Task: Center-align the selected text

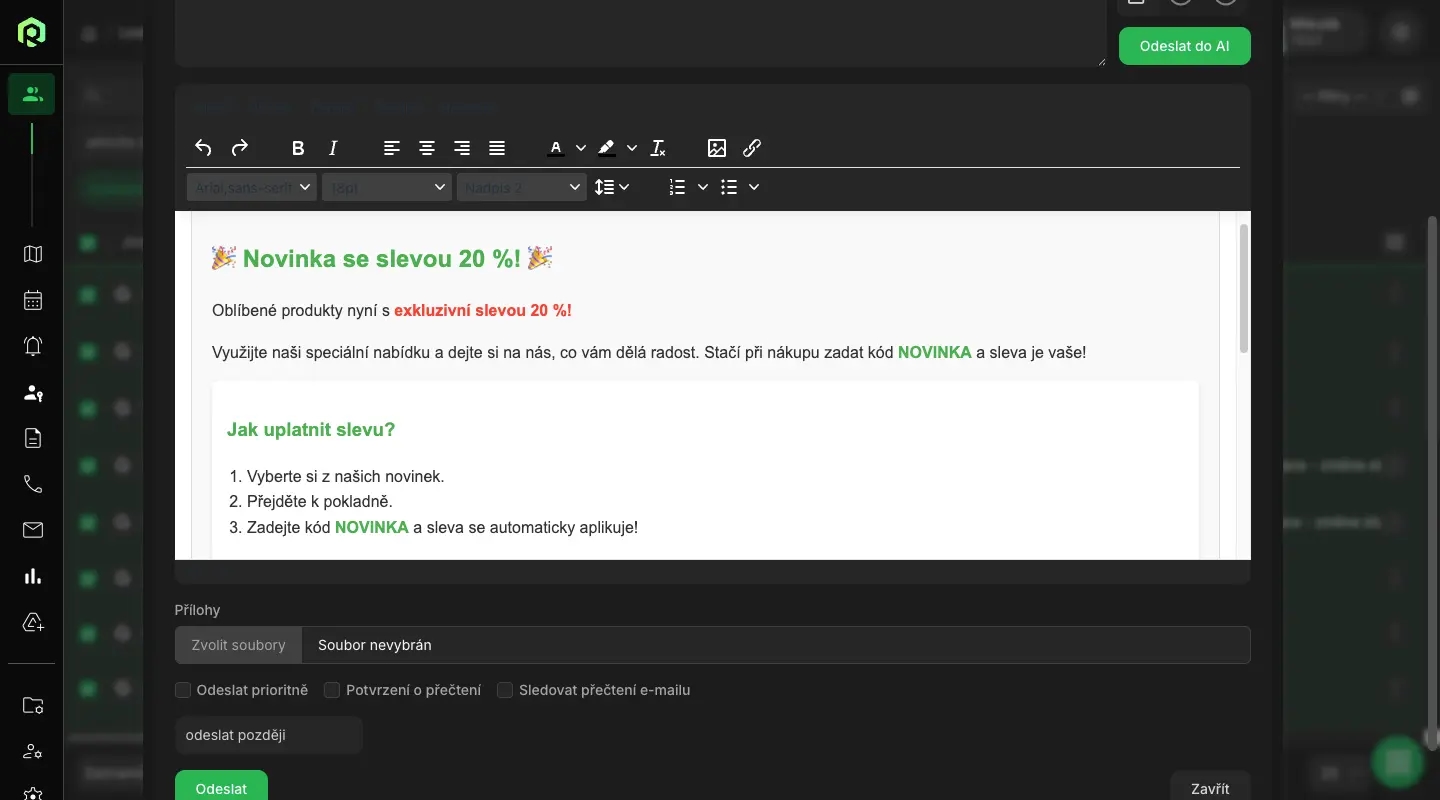Action: (x=427, y=148)
